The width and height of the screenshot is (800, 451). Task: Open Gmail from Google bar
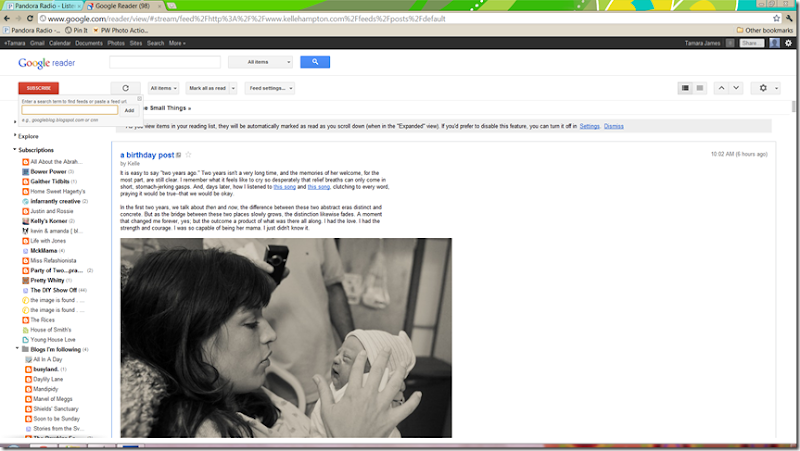(37, 43)
